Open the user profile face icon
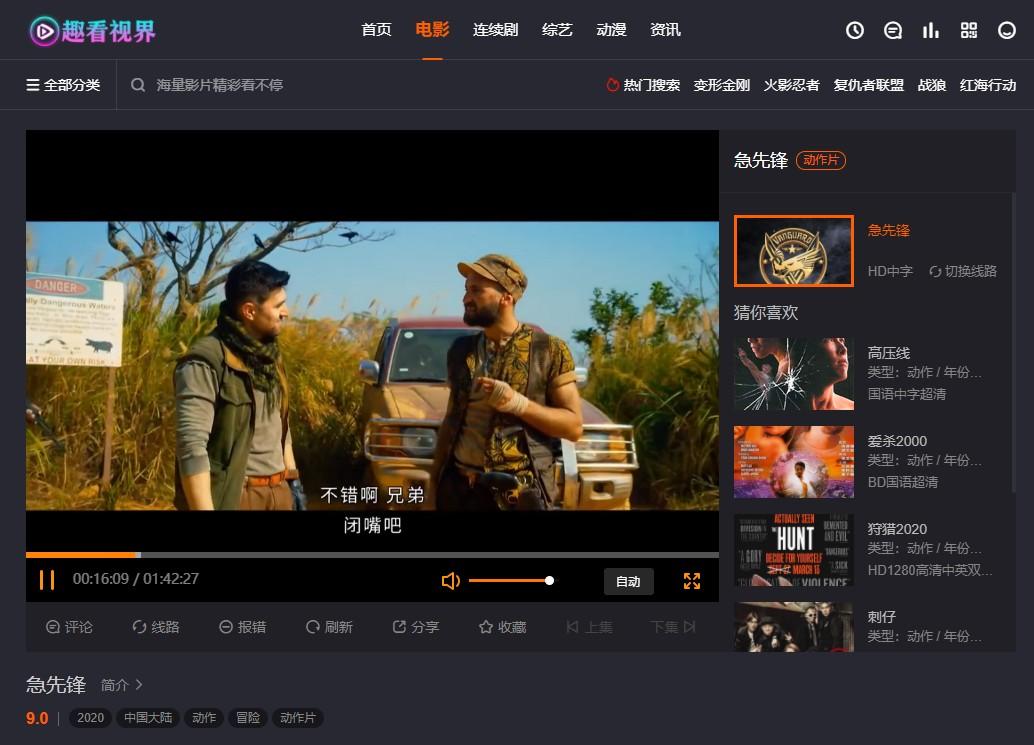The width and height of the screenshot is (1034, 745). tap(1007, 30)
